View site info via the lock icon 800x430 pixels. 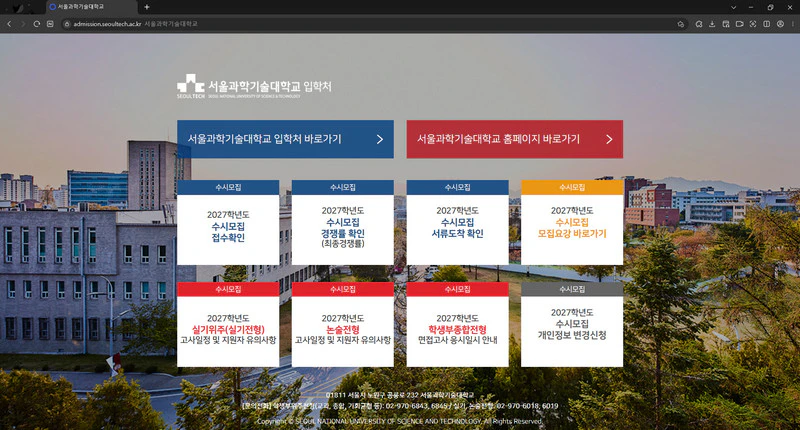coord(67,24)
